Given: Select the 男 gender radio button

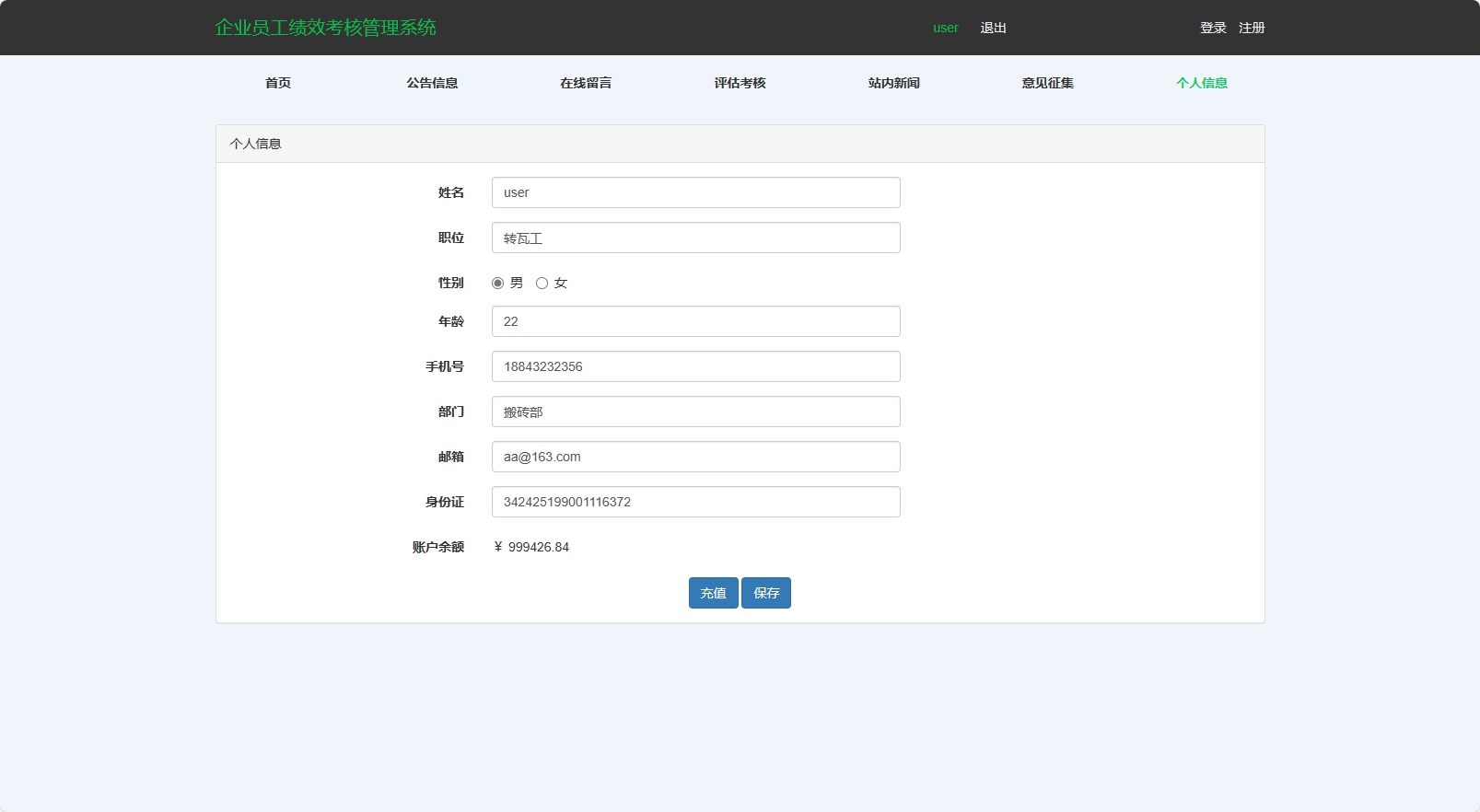Looking at the screenshot, I should tap(497, 283).
